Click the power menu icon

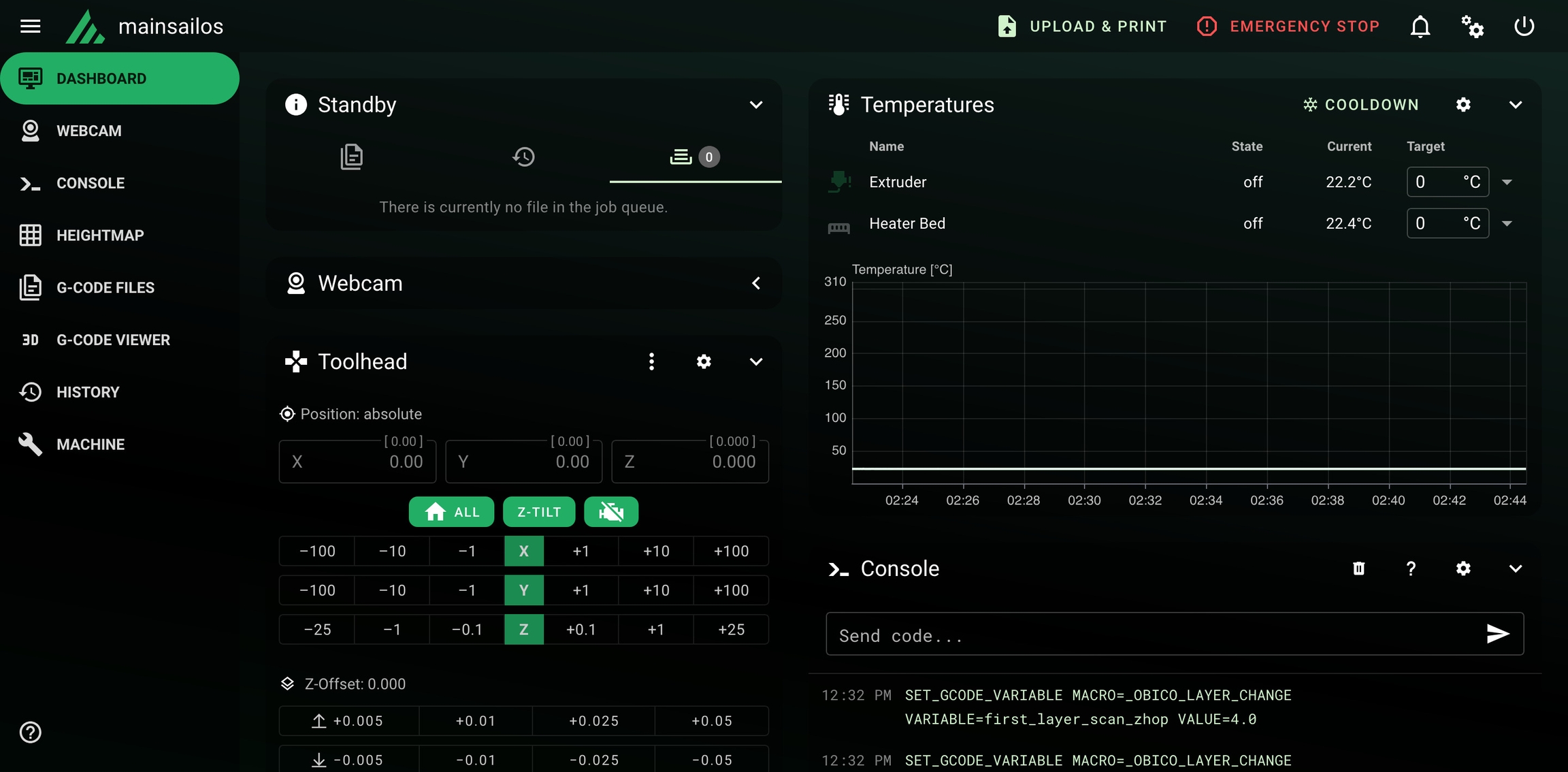[x=1524, y=27]
